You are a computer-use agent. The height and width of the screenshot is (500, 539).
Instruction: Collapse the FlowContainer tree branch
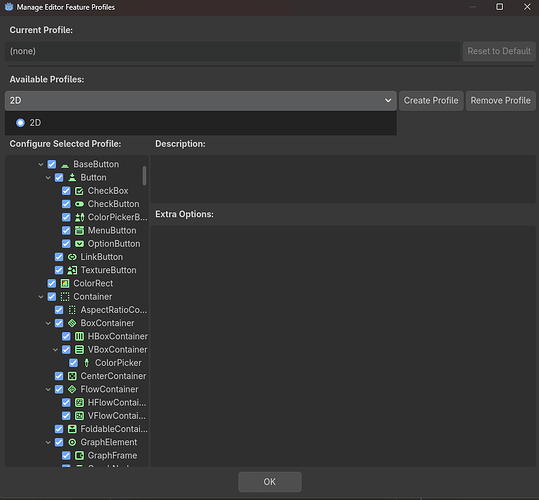tap(48, 389)
